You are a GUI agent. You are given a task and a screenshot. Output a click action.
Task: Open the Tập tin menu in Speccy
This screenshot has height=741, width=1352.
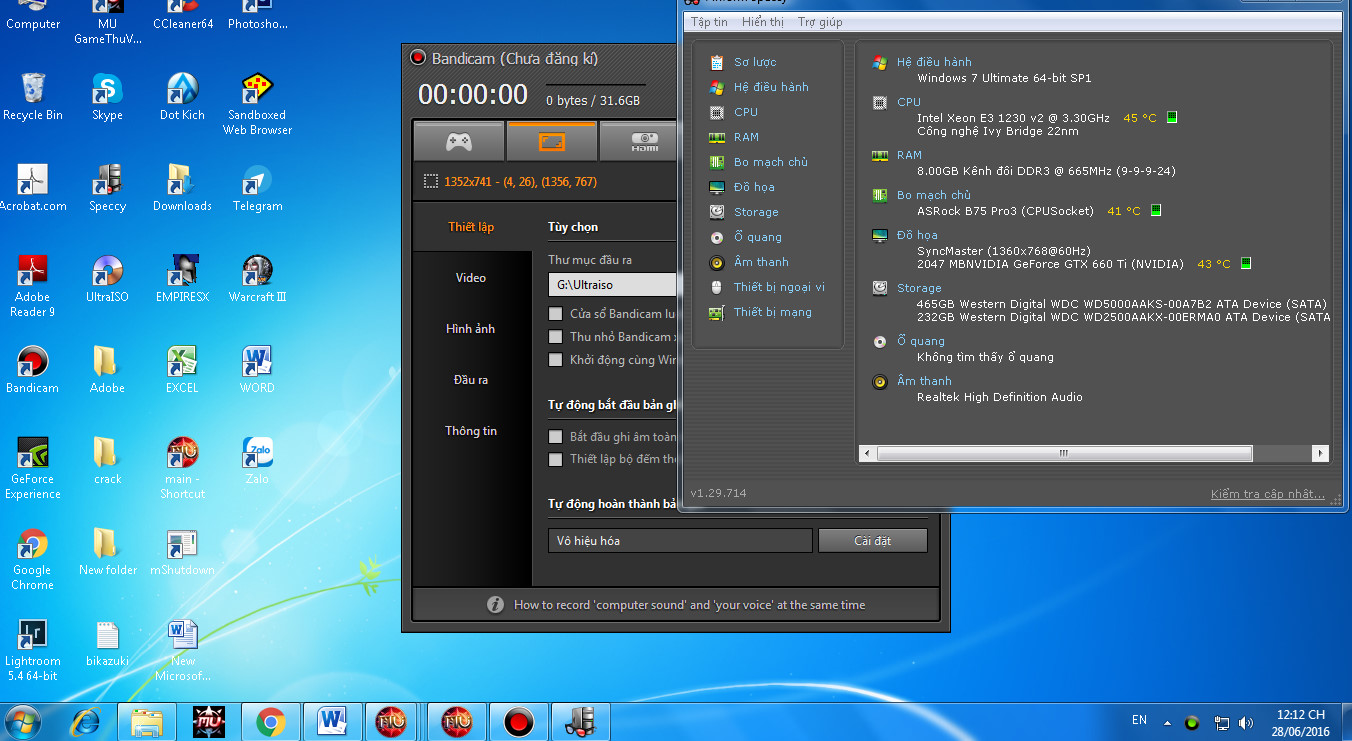tap(709, 22)
